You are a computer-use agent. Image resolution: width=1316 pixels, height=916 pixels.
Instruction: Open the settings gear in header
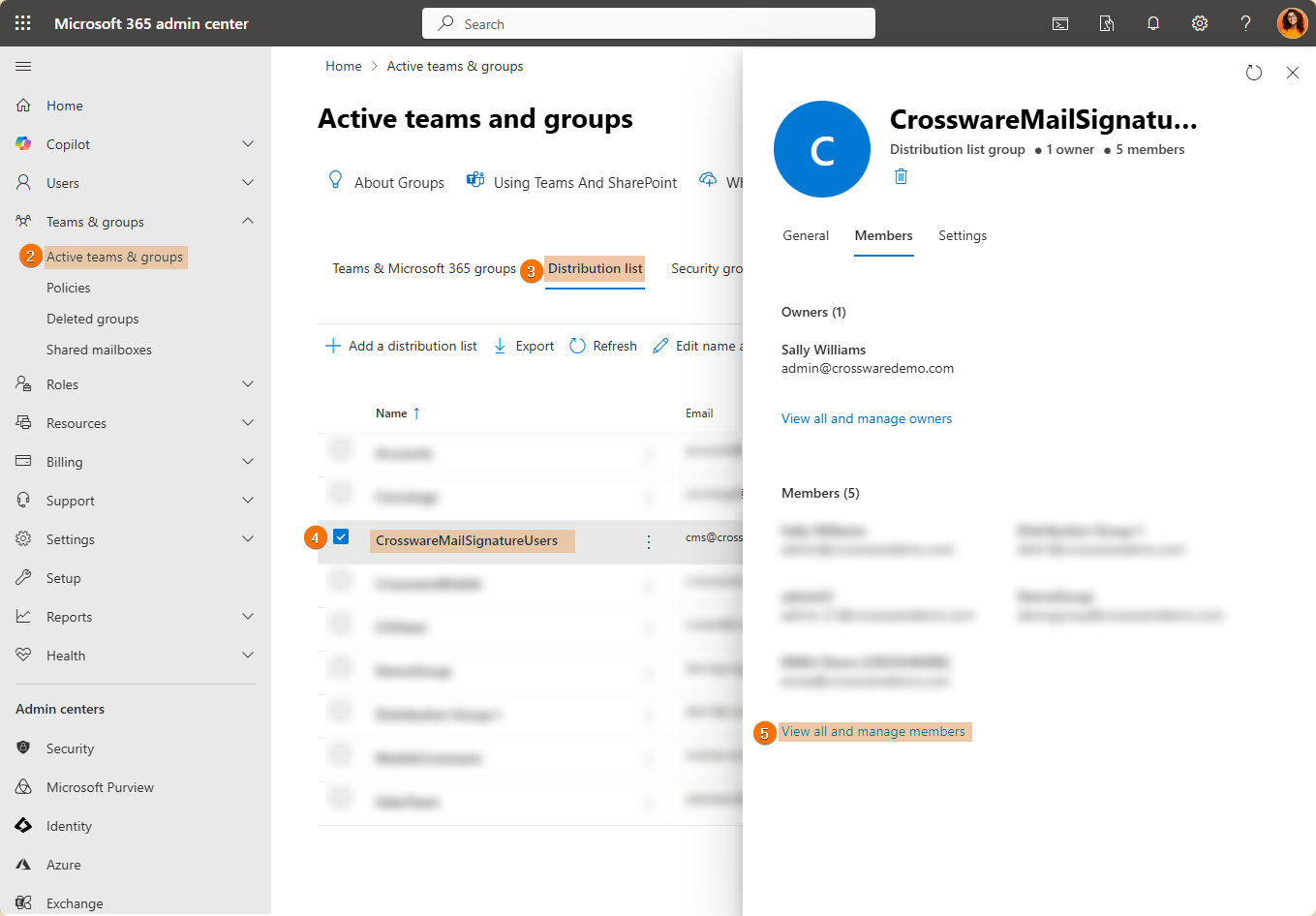click(x=1199, y=23)
